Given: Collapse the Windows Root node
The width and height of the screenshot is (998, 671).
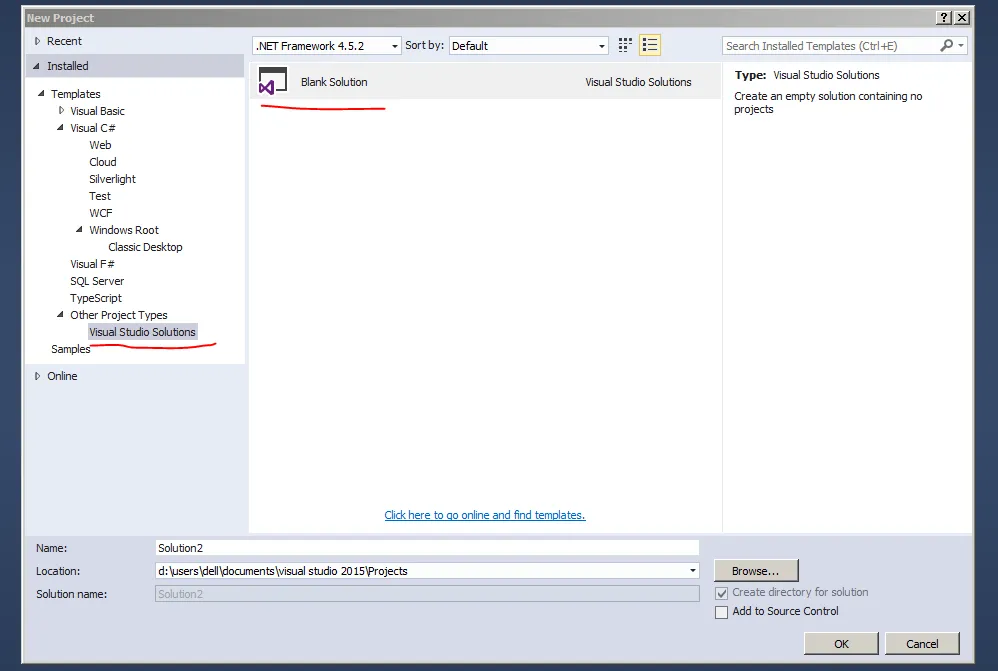Looking at the screenshot, I should click(x=80, y=229).
